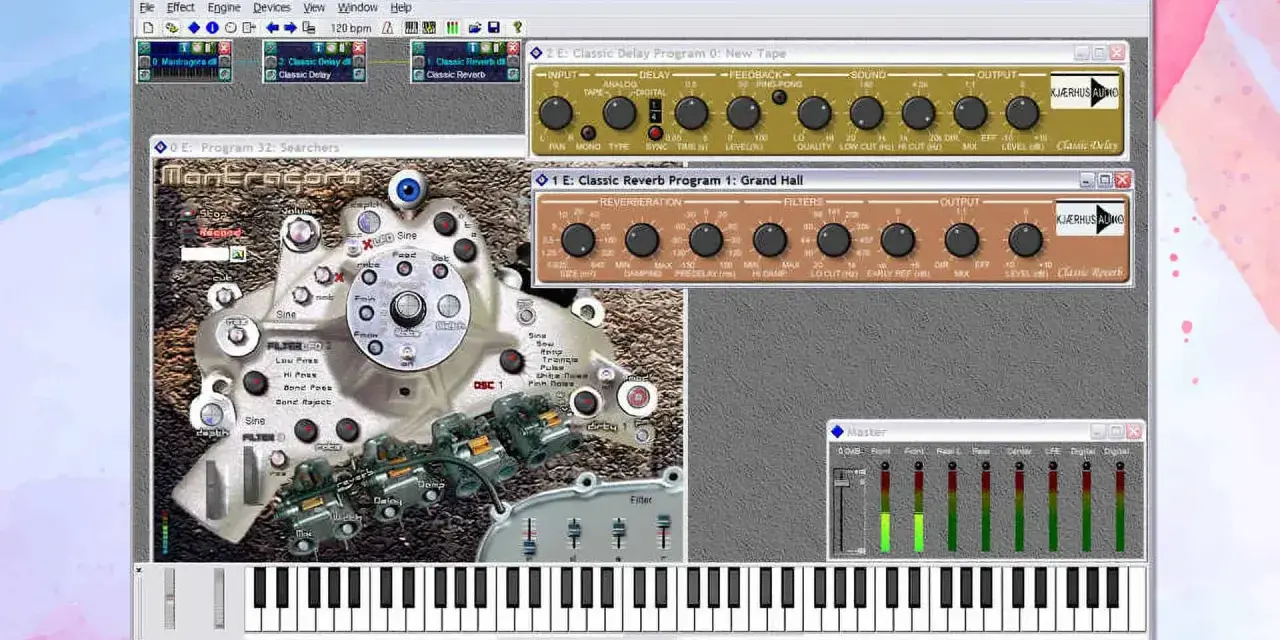The image size is (1280, 640).
Task: Select Saw waveform in OSC 1 list
Action: pos(546,343)
